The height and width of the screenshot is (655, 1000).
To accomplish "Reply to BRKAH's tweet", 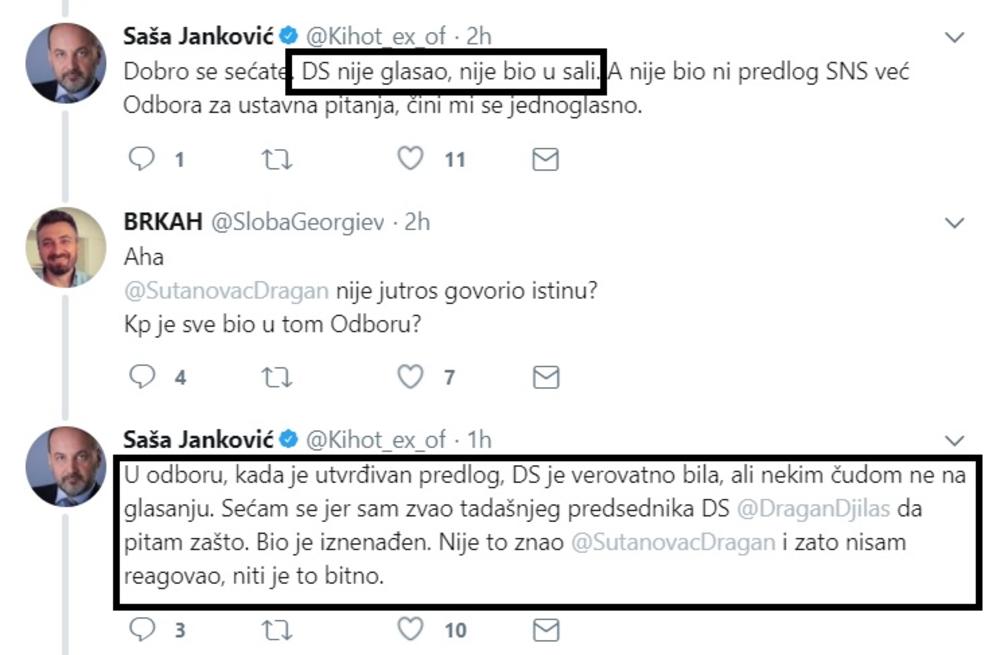I will point(144,376).
